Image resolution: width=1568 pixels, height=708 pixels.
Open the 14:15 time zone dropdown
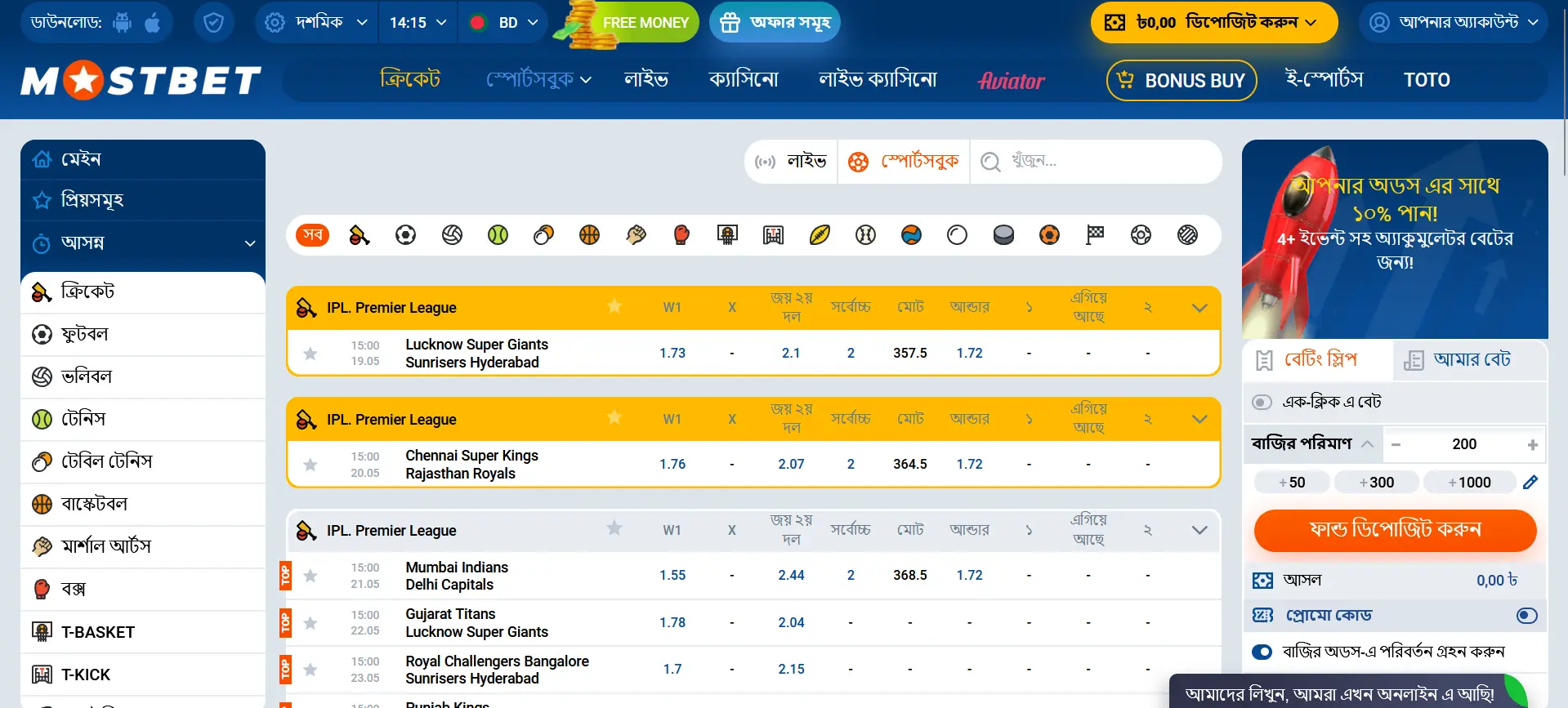418,22
